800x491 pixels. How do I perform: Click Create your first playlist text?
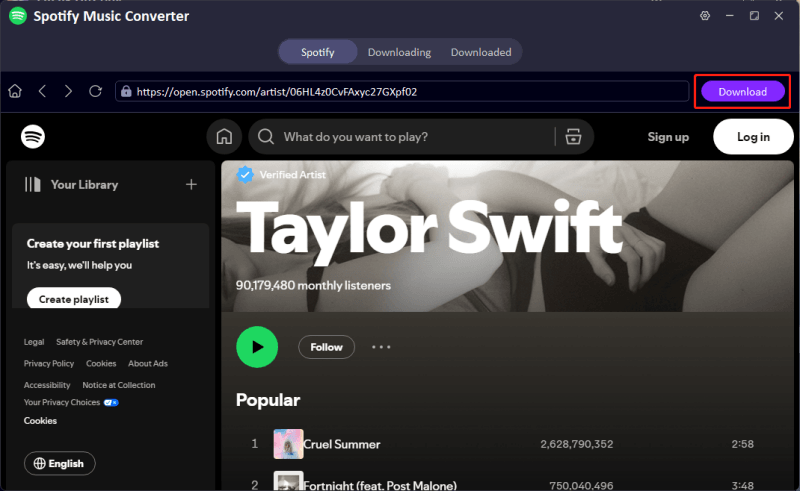93,243
